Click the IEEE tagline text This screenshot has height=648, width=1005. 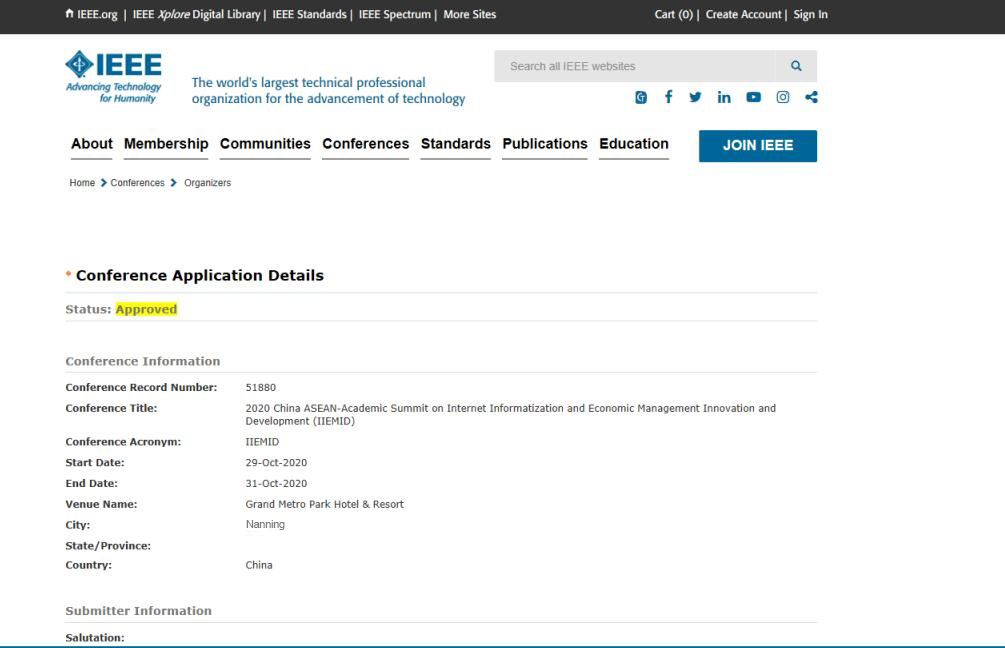(x=328, y=90)
